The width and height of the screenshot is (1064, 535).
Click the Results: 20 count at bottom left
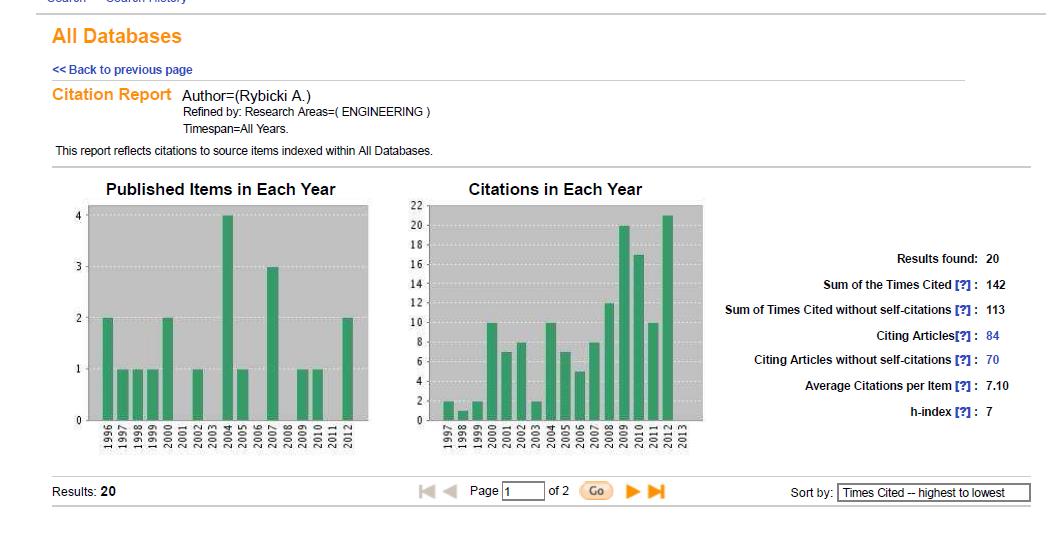pos(84,492)
